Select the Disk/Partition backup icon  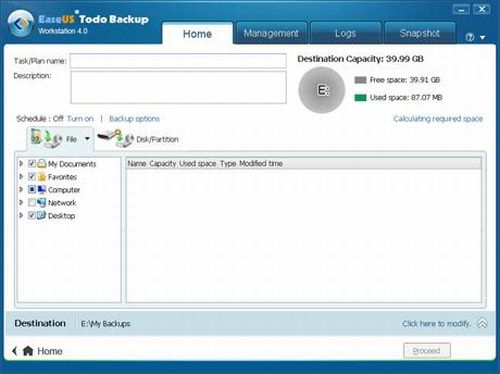click(115, 138)
